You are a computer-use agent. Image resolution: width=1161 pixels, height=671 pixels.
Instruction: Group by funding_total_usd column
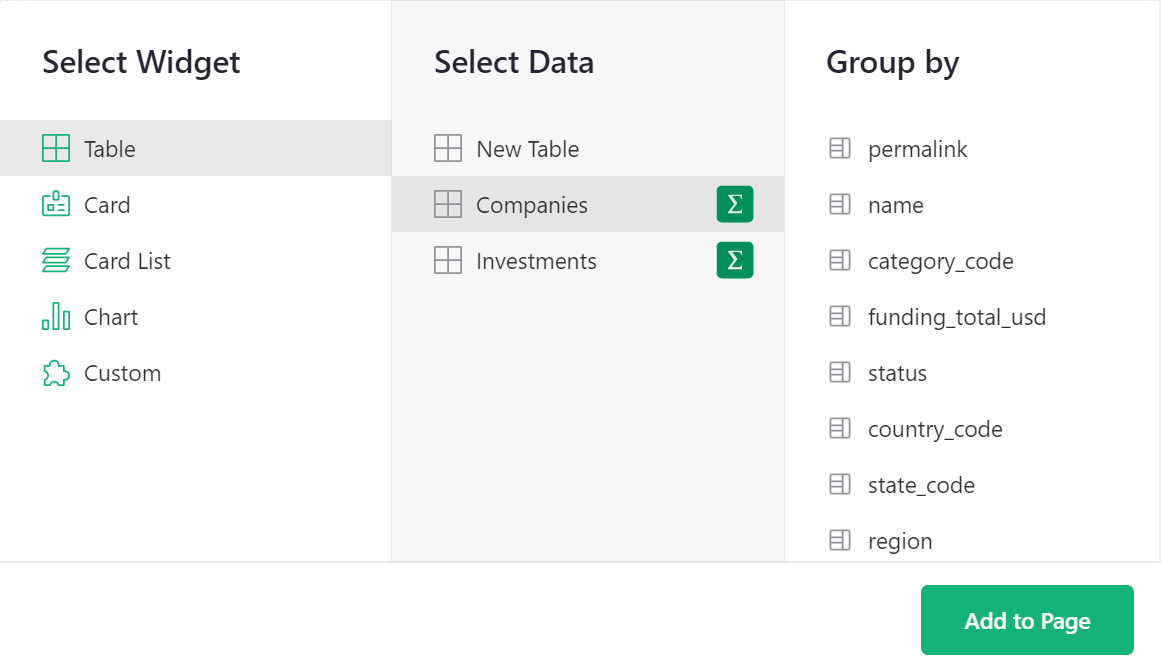tap(956, 317)
